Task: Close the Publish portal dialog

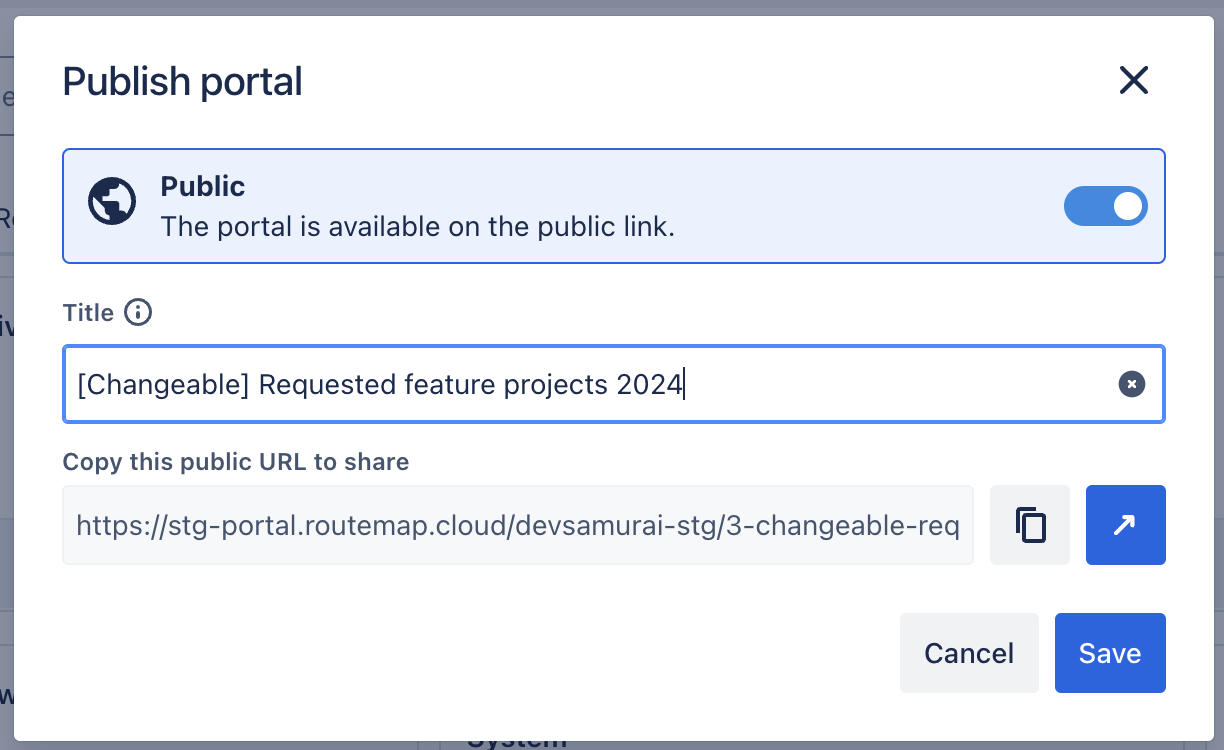Action: (1133, 80)
